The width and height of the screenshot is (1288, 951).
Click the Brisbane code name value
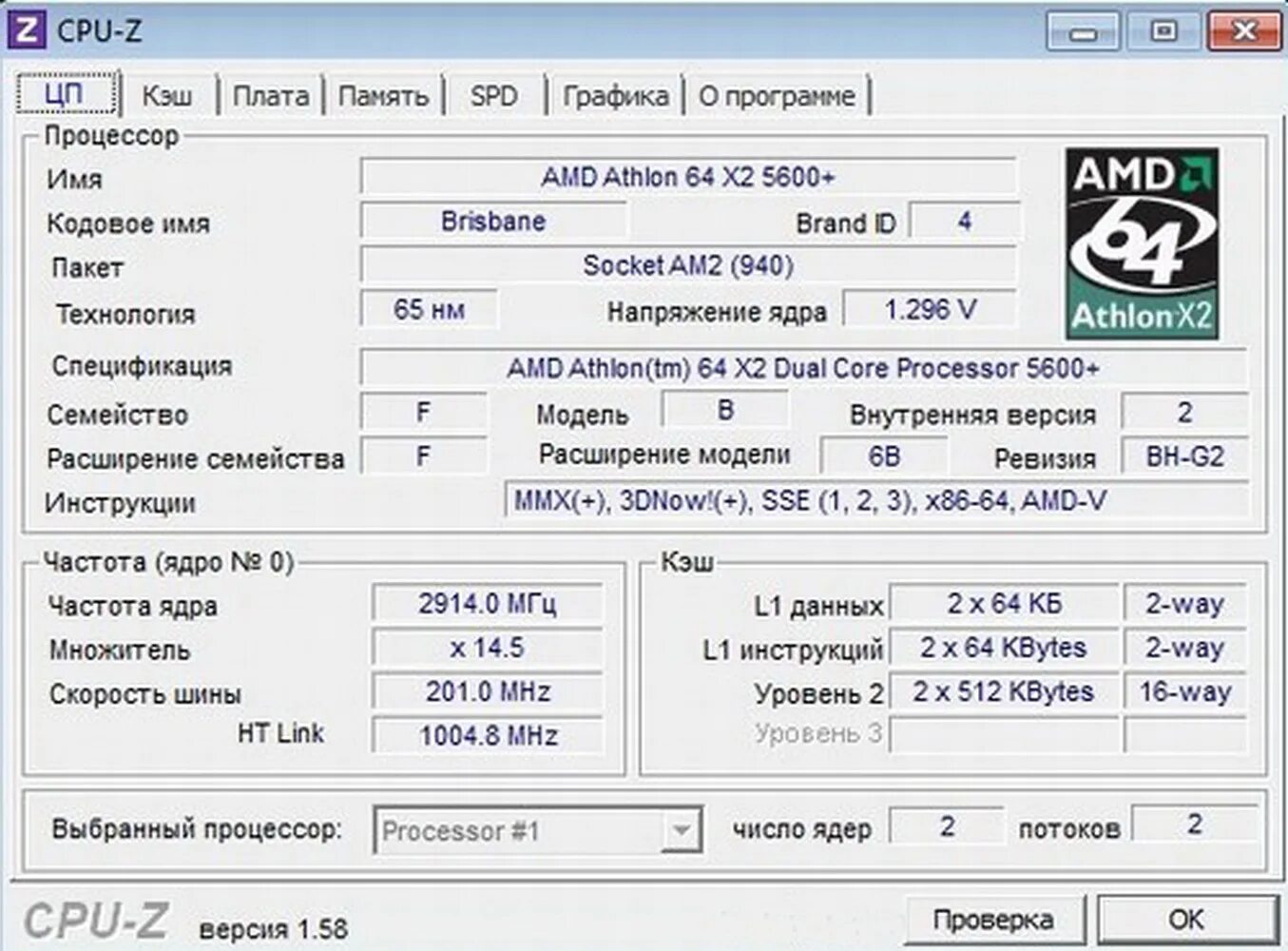point(493,222)
